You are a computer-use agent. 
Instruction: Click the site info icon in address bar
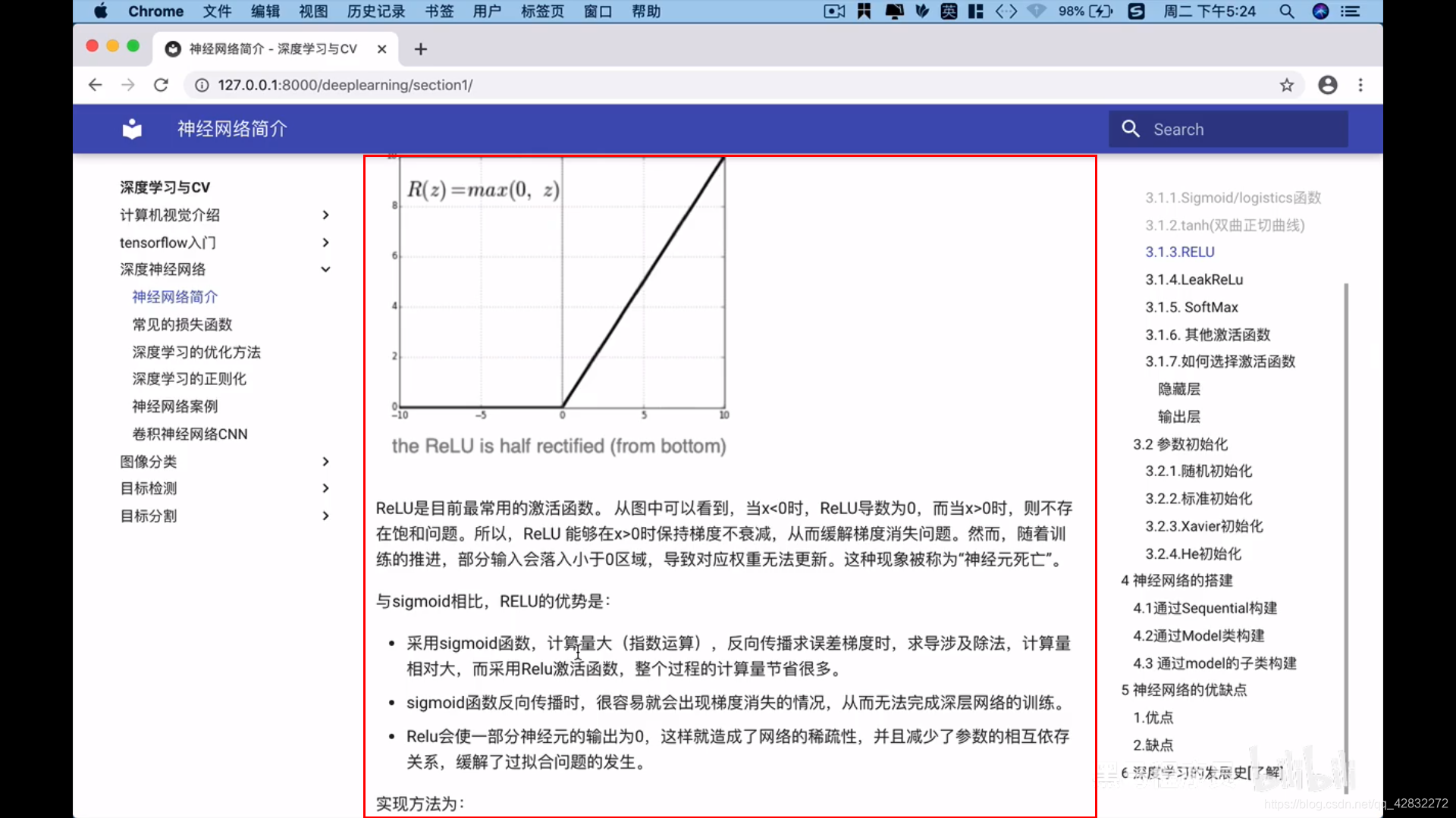coord(202,85)
